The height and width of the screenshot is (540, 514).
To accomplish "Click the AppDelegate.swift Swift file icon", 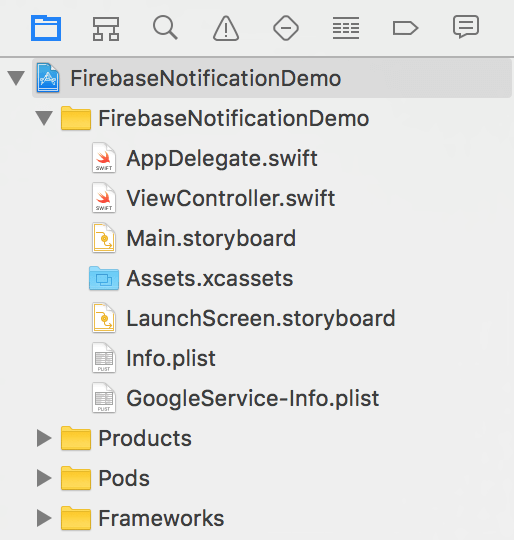I will [x=104, y=158].
